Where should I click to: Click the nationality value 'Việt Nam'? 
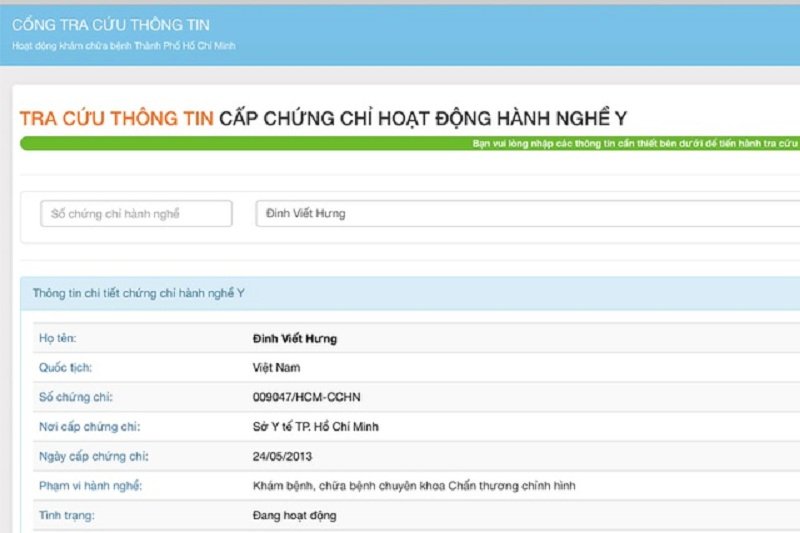tap(277, 368)
